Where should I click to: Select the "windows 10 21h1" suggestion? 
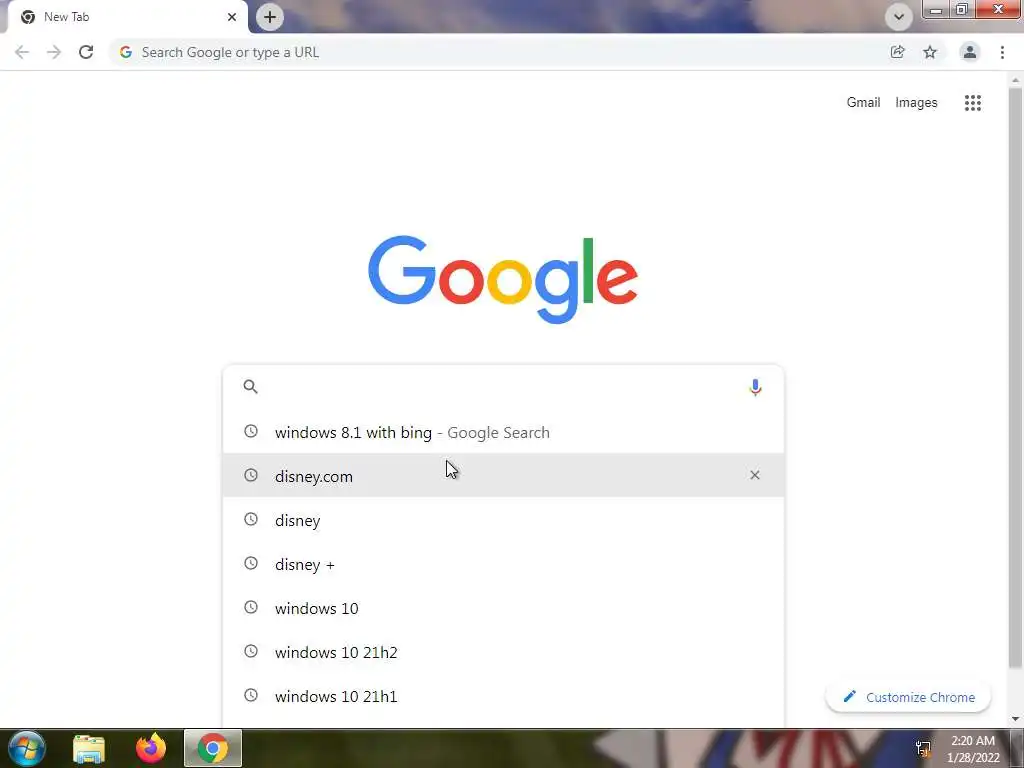[x=503, y=696]
